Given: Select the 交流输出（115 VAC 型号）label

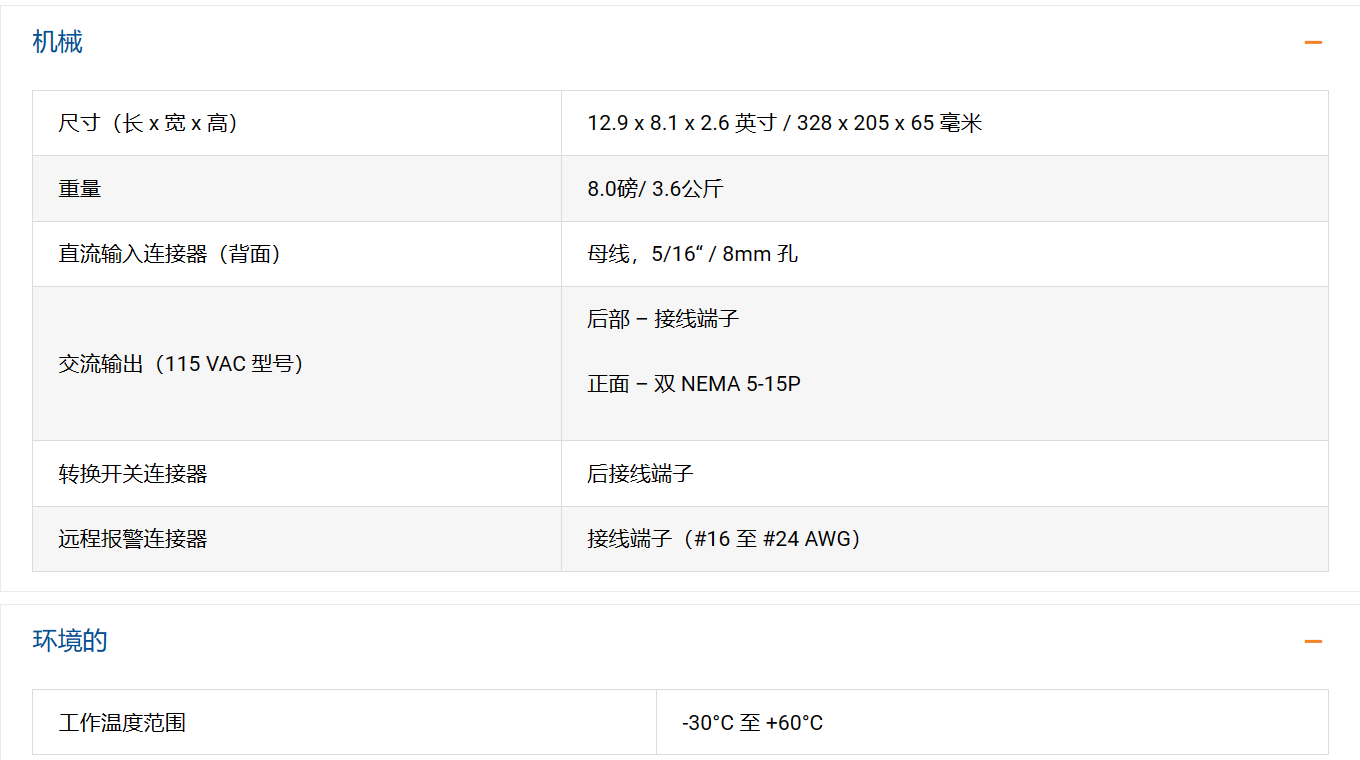Looking at the screenshot, I should [181, 364].
